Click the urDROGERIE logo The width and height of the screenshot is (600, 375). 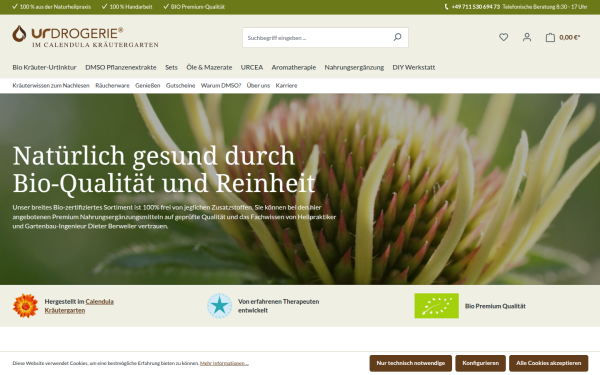point(85,37)
